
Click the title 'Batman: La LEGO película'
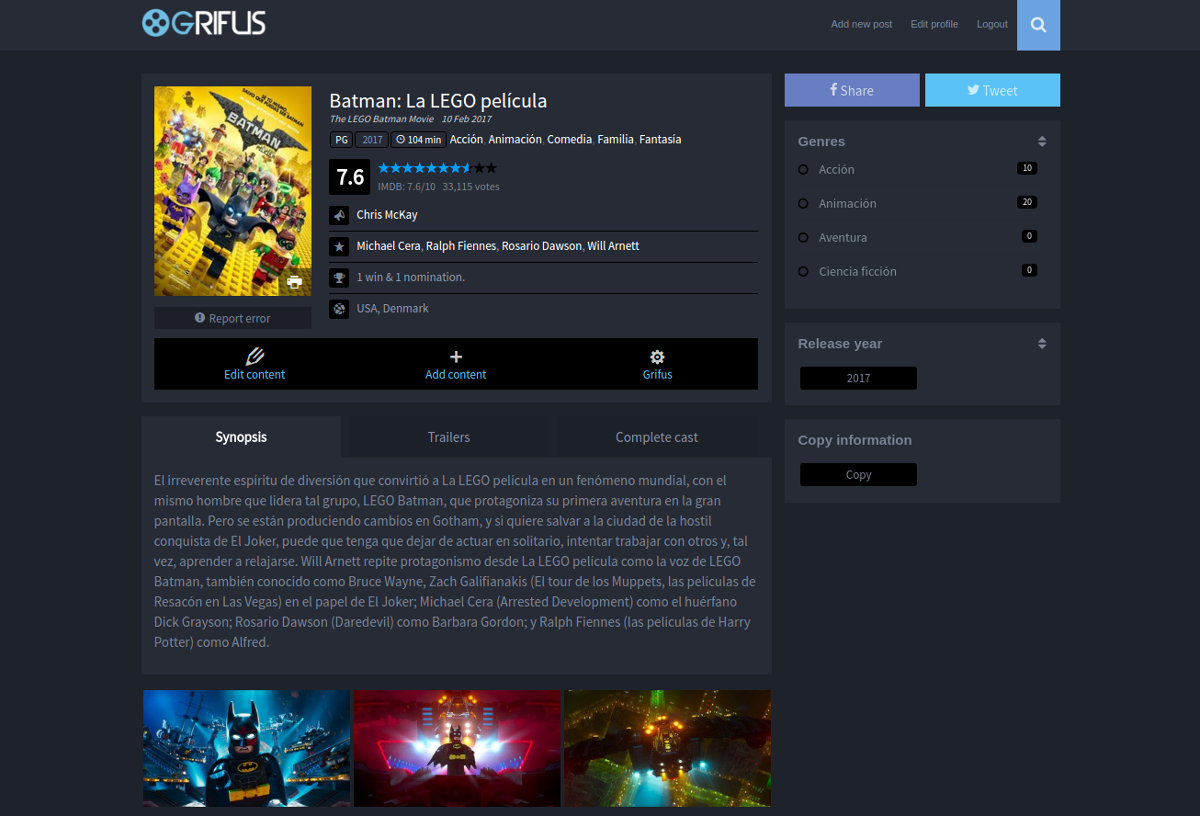pos(438,101)
